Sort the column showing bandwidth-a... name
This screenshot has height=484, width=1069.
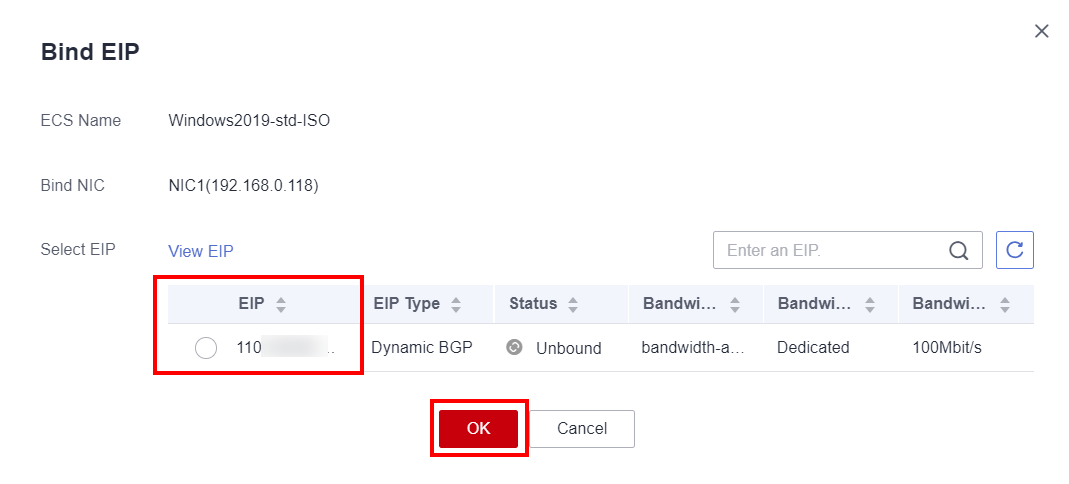[x=735, y=304]
